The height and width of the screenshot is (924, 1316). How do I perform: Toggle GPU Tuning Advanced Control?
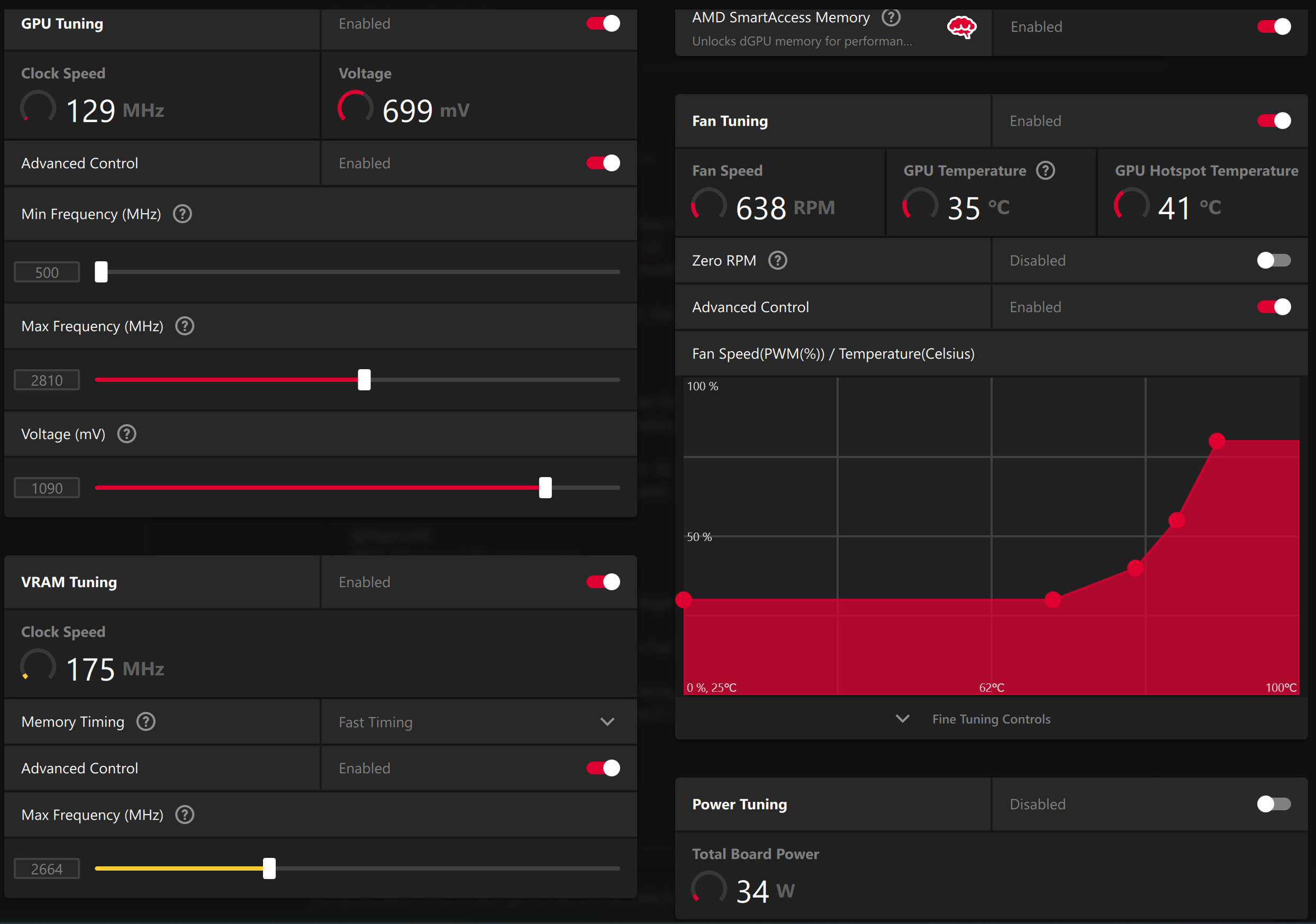pos(603,163)
